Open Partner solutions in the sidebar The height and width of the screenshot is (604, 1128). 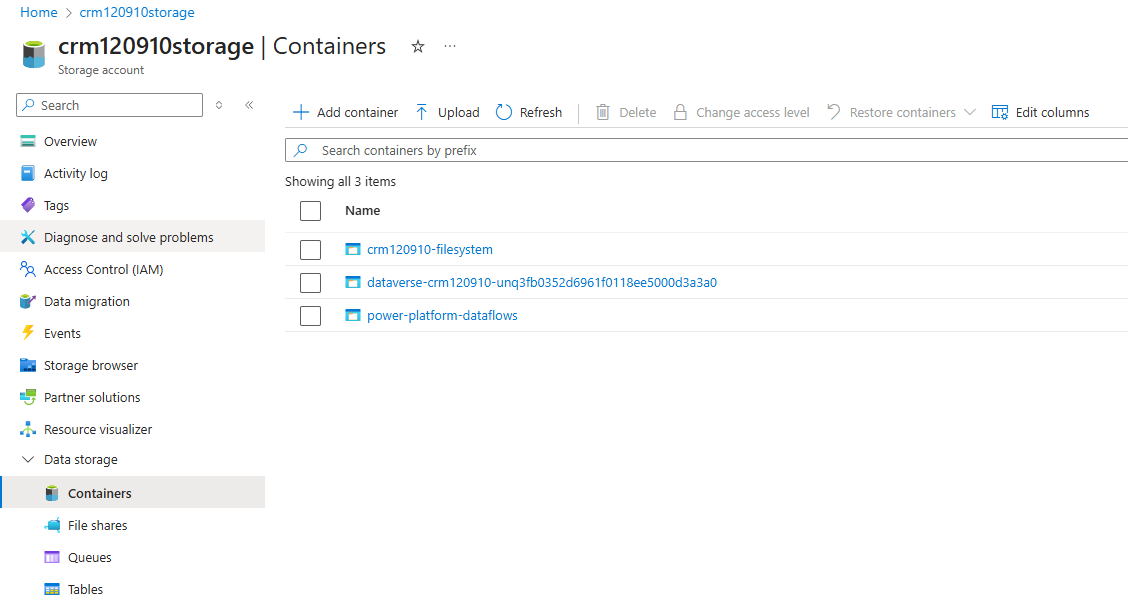92,397
